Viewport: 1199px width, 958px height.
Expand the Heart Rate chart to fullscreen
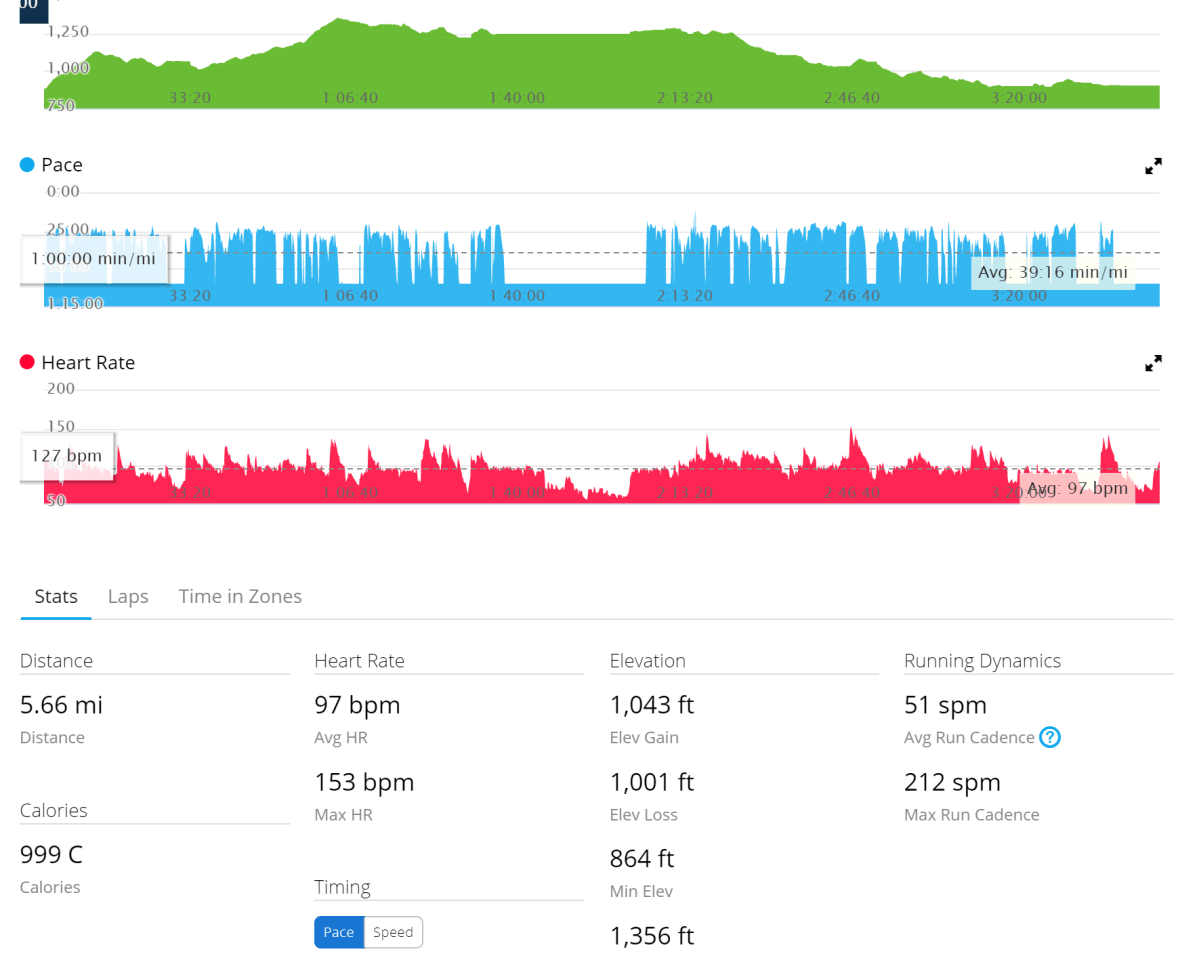pyautogui.click(x=1153, y=364)
